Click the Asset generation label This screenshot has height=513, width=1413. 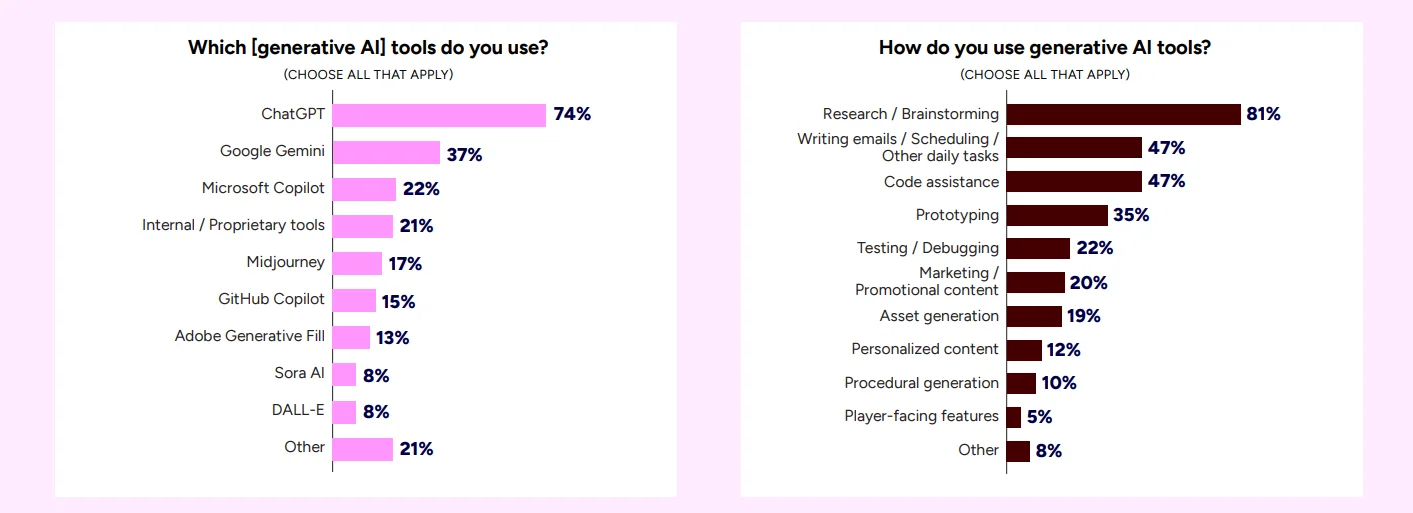939,316
